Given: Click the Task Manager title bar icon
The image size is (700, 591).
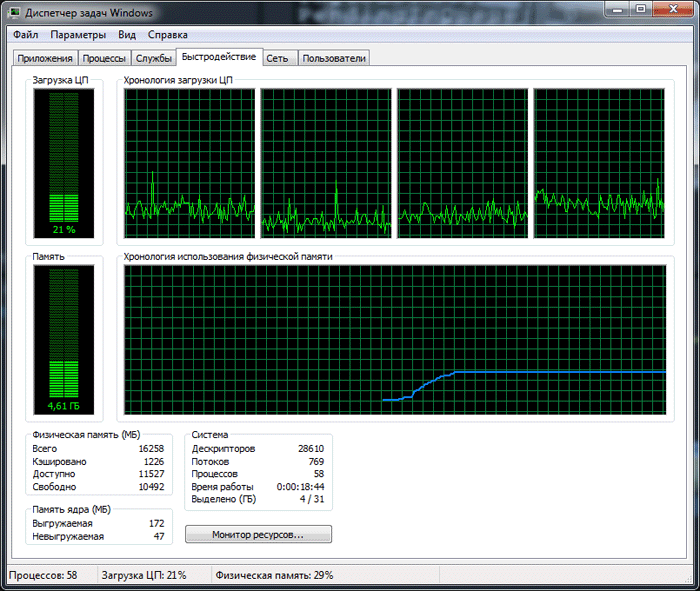Looking at the screenshot, I should coord(14,12).
